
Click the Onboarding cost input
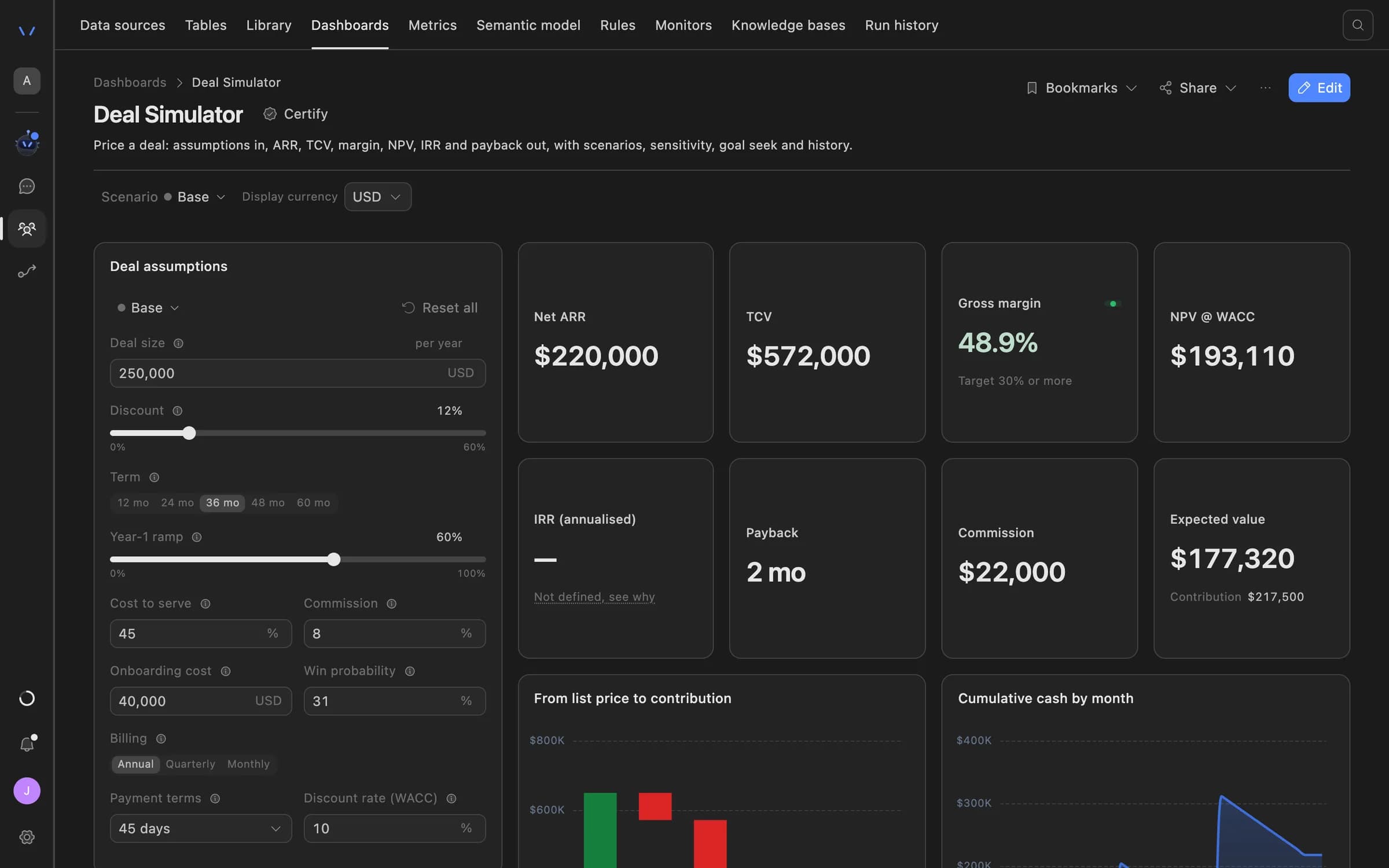click(x=201, y=701)
